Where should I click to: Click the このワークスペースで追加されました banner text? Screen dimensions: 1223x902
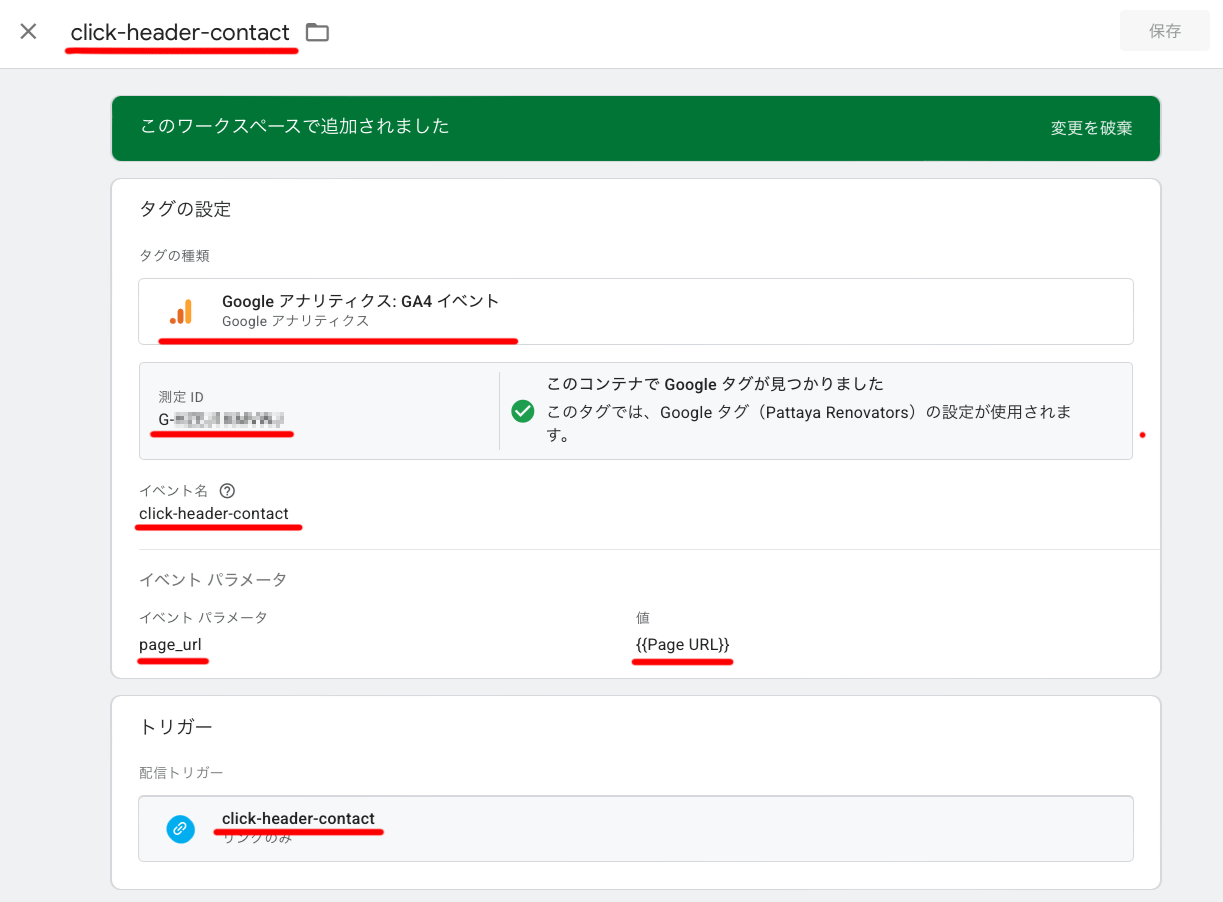pyautogui.click(x=295, y=127)
